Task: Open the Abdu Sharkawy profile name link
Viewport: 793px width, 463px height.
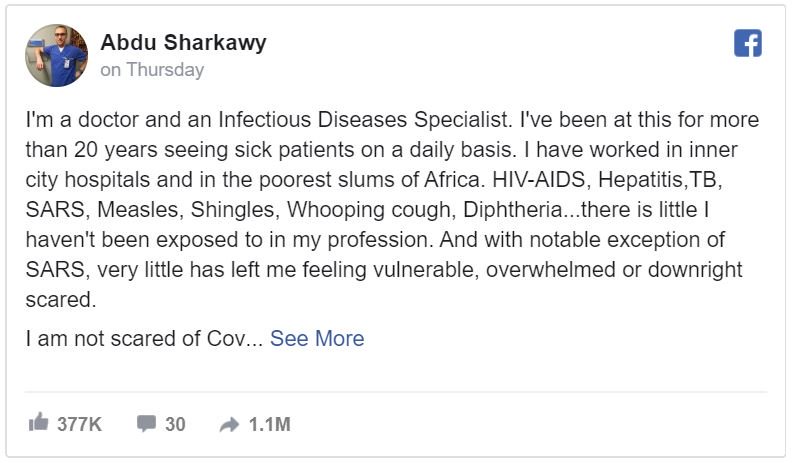Action: [183, 43]
